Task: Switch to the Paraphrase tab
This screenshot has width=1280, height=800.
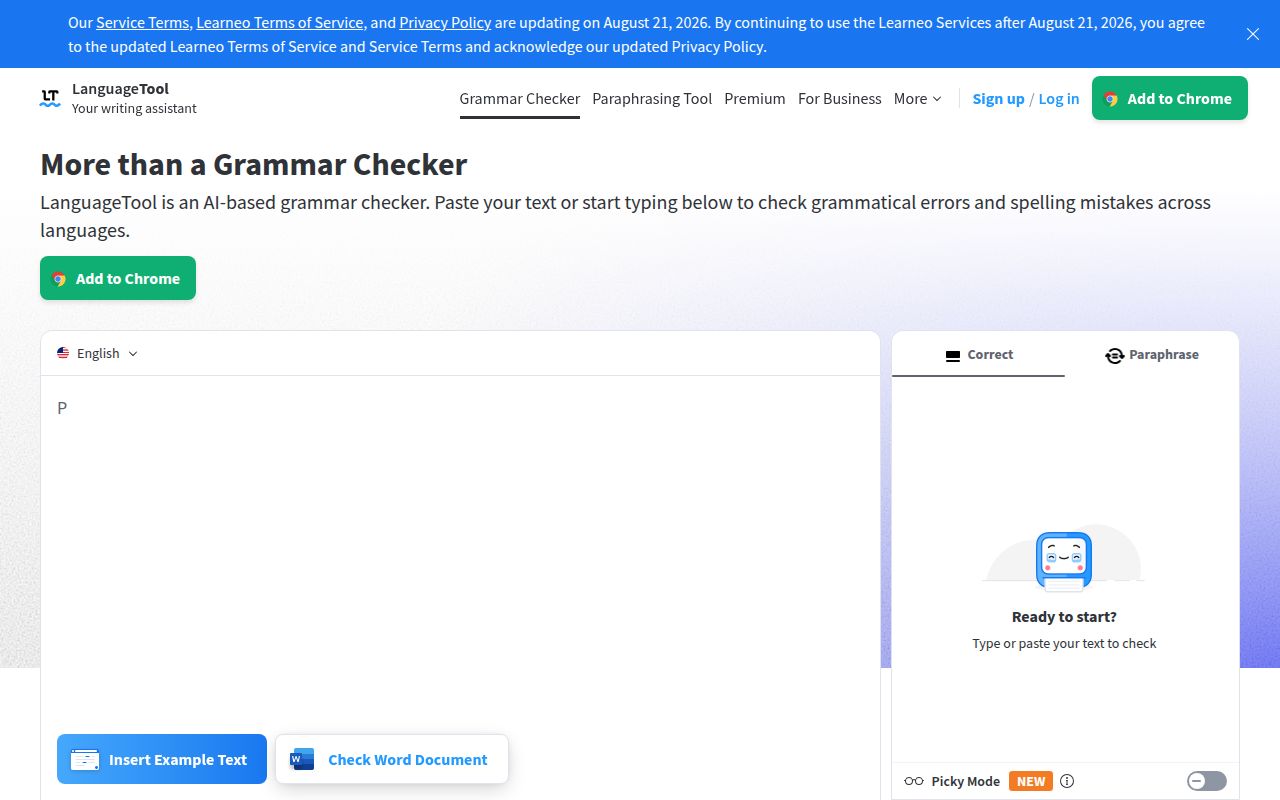Action: [x=1152, y=354]
